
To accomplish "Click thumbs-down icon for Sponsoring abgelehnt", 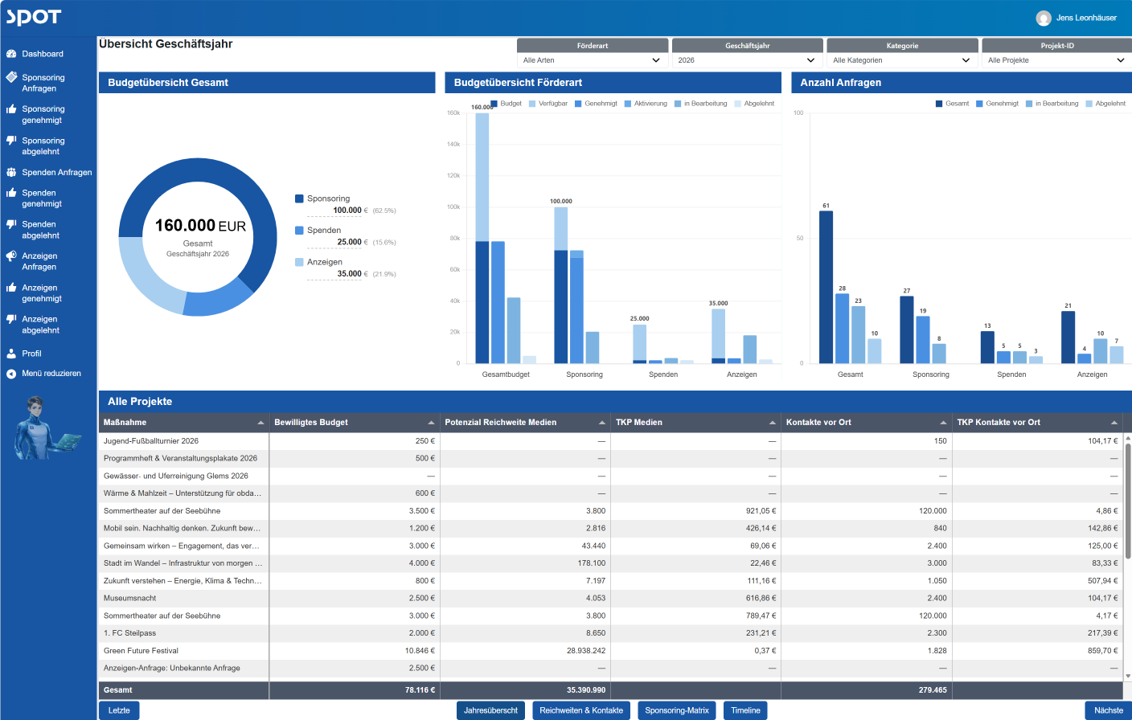I will coord(12,141).
